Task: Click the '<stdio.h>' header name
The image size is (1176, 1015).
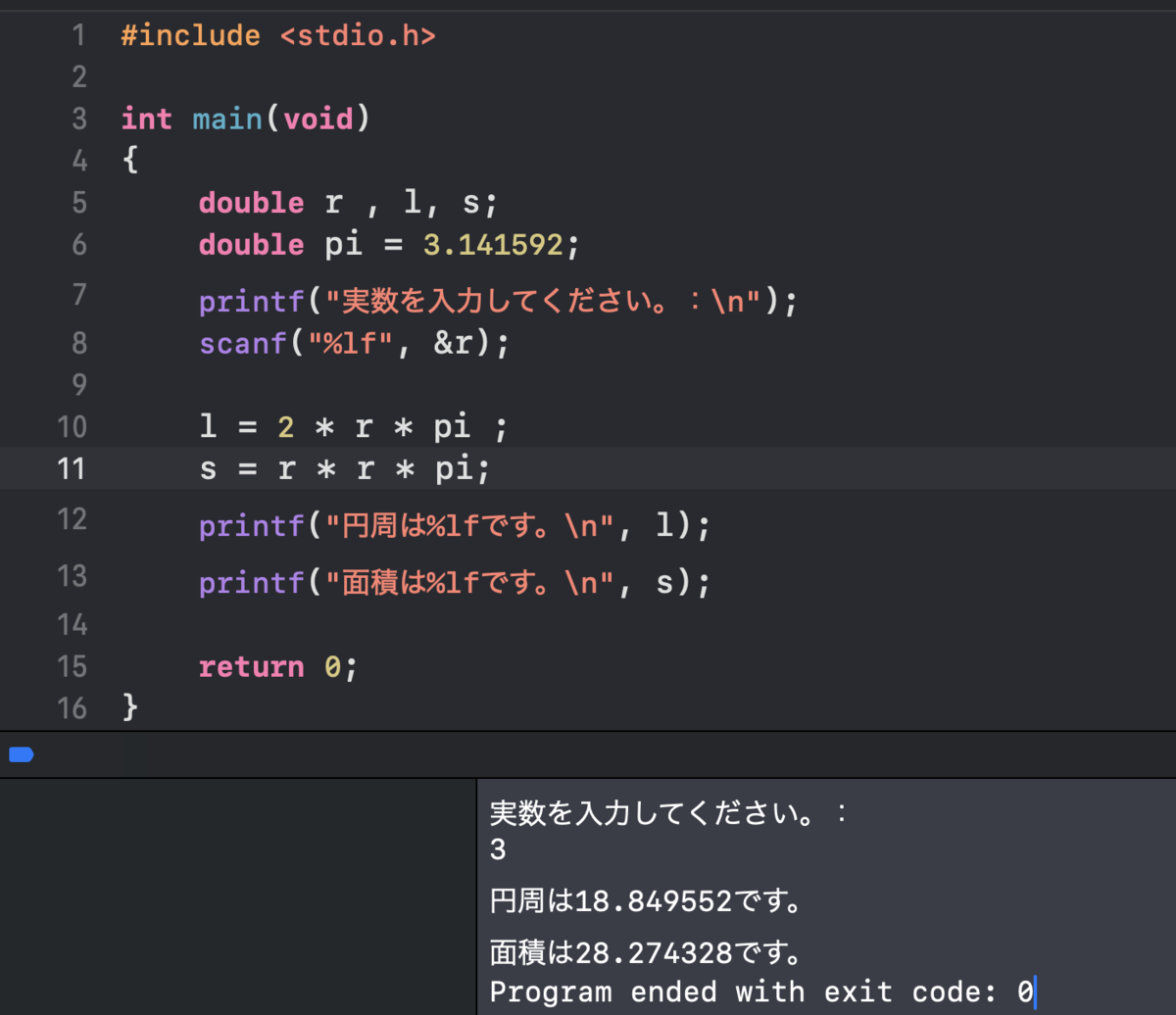Action: pyautogui.click(x=358, y=37)
